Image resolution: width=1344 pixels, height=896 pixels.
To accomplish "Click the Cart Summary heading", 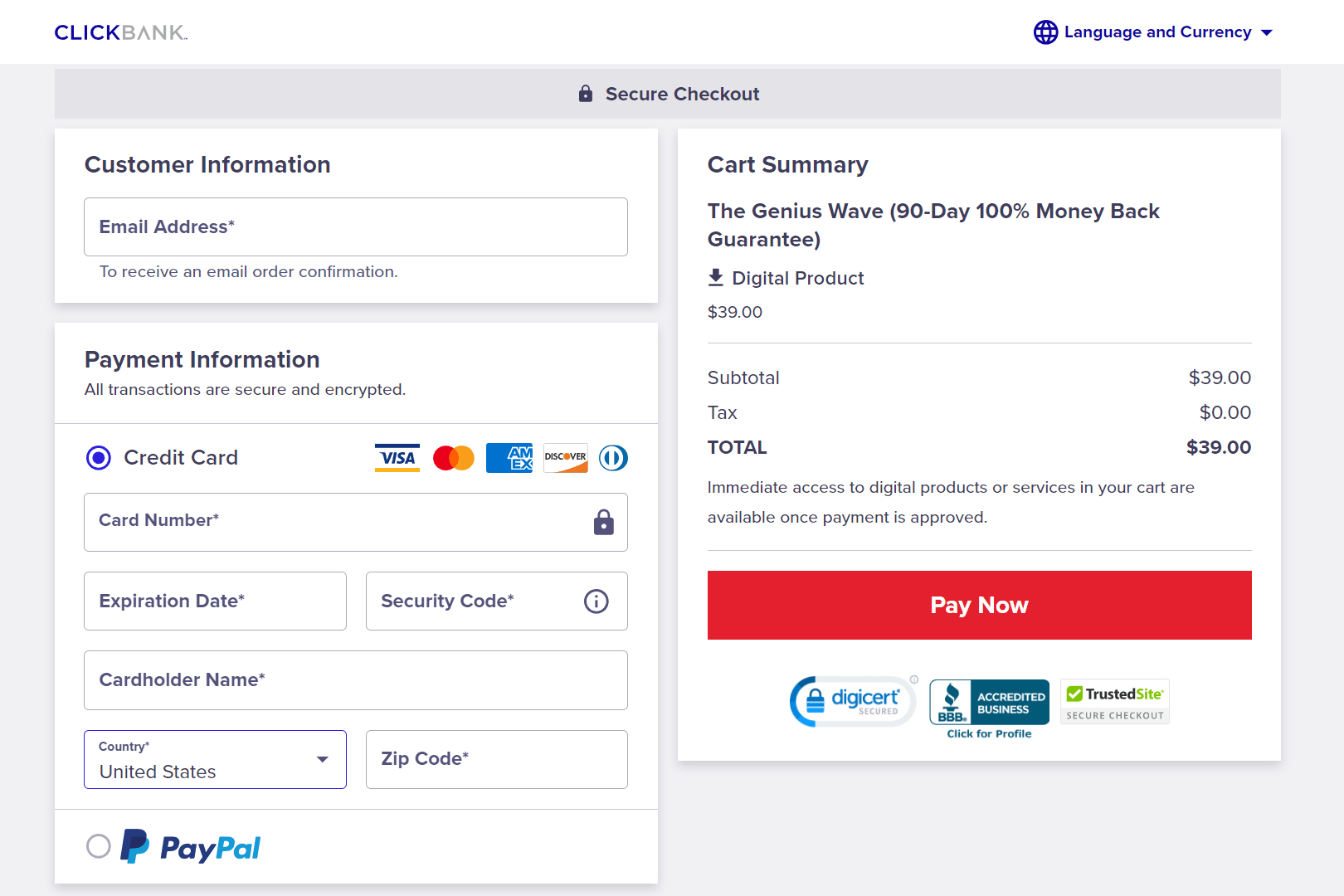I will pos(788,164).
